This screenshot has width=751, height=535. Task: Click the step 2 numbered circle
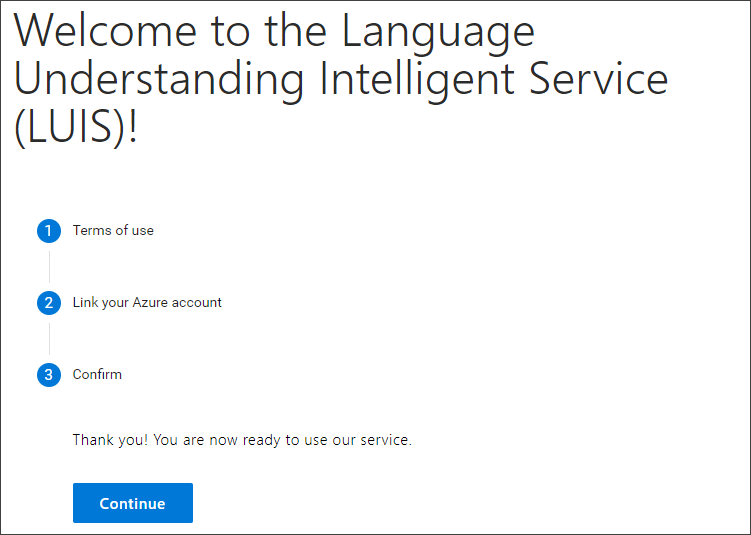point(49,303)
